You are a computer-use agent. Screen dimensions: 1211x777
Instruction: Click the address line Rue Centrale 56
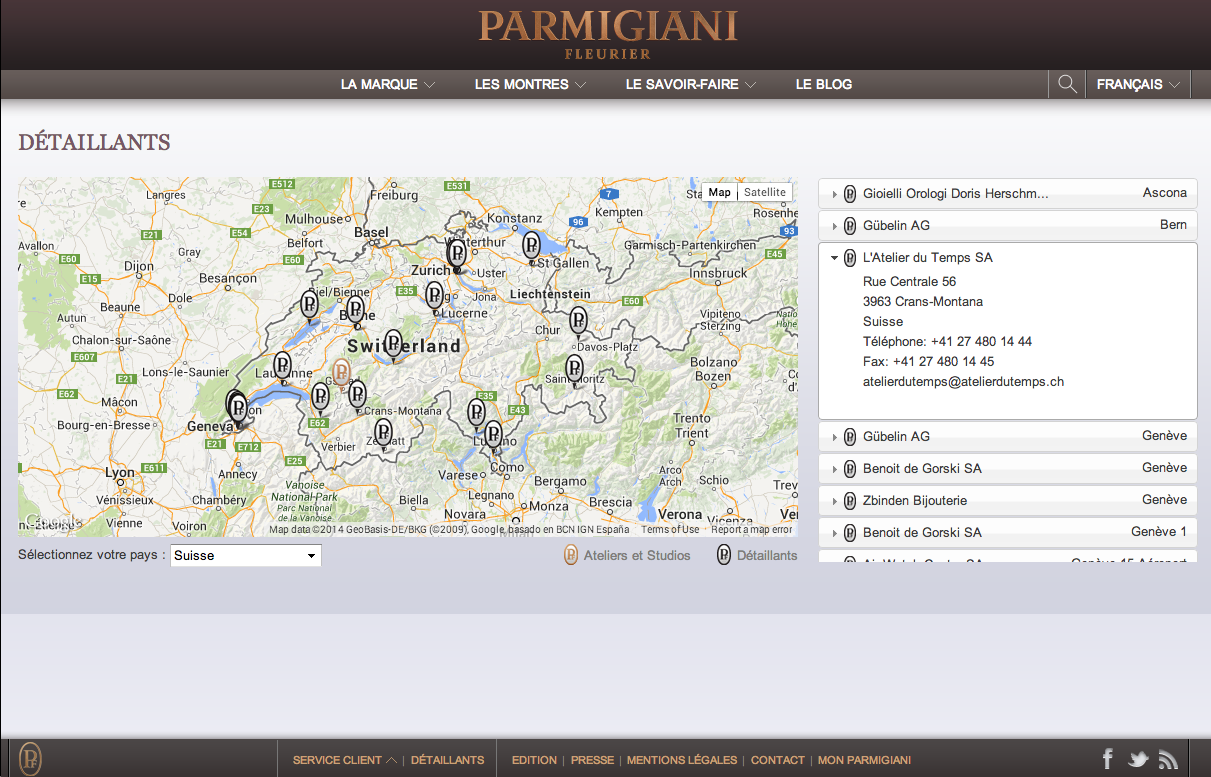pos(909,281)
